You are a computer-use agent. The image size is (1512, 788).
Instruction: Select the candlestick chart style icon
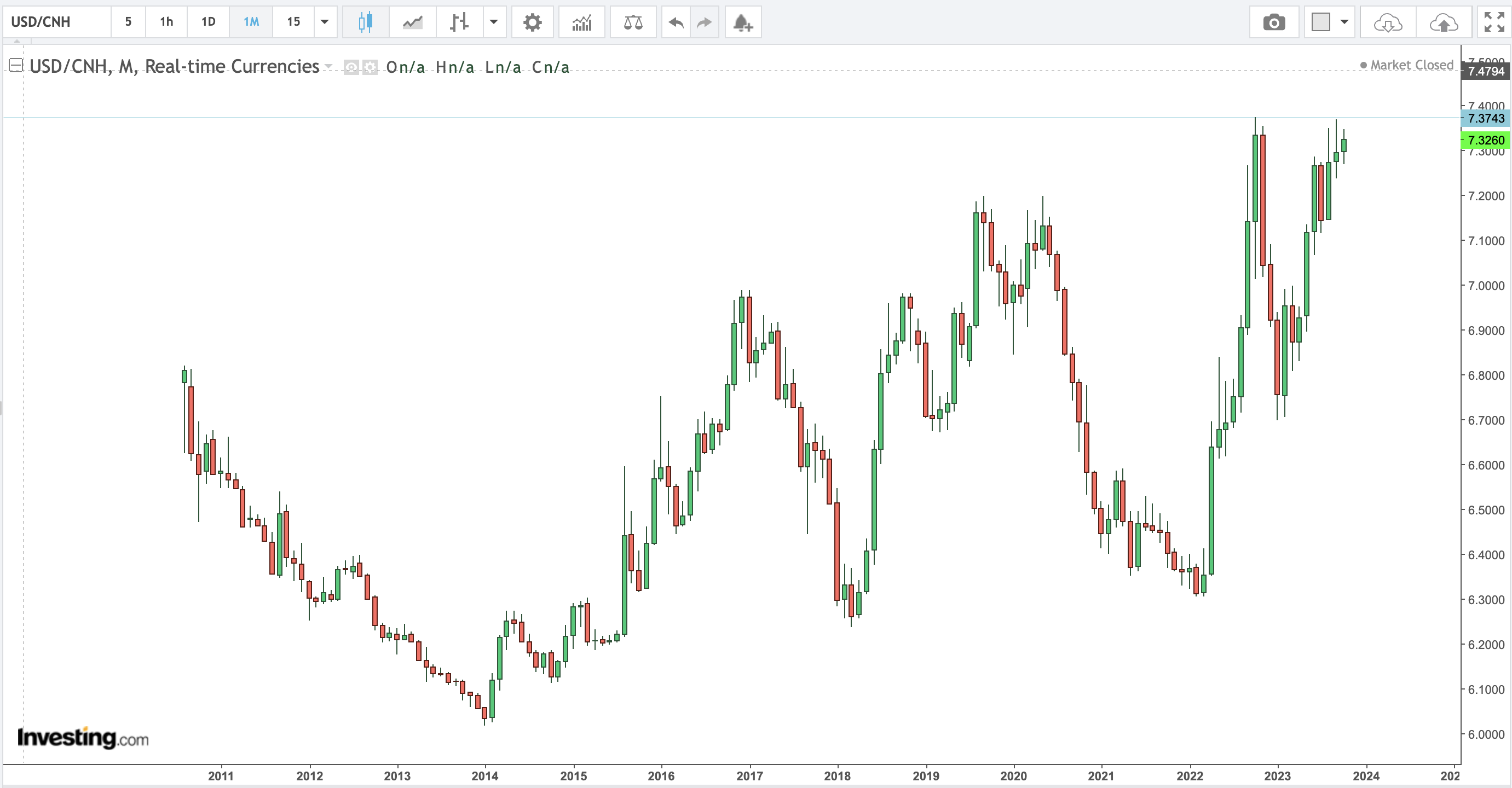tap(365, 22)
